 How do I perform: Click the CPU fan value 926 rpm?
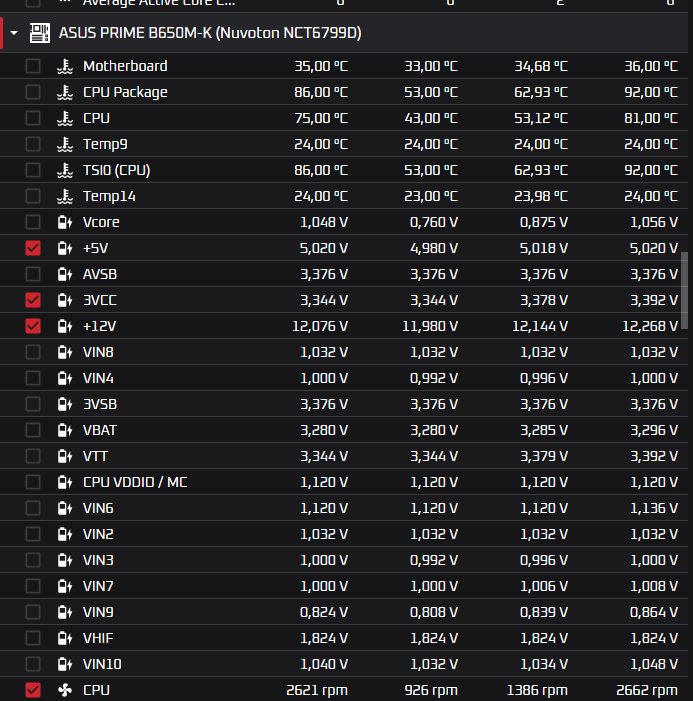[x=431, y=690]
